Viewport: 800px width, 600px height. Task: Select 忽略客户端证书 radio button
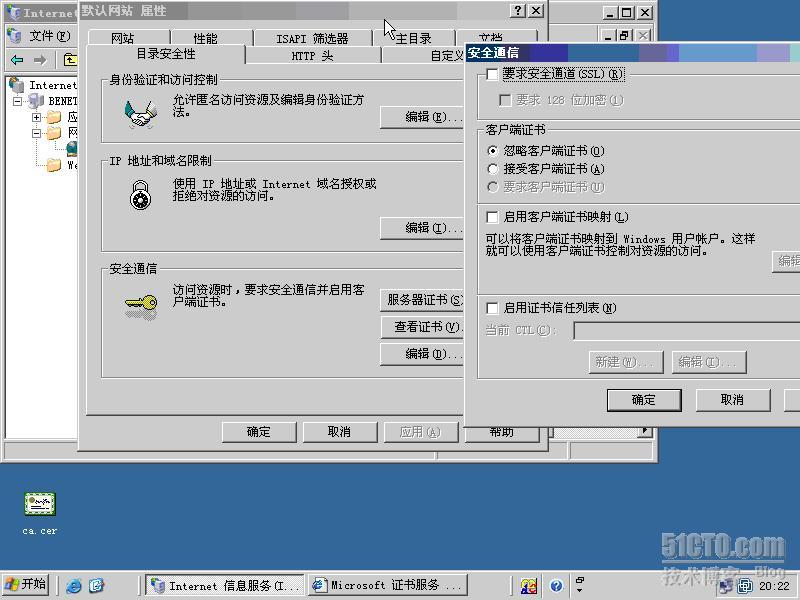[492, 151]
